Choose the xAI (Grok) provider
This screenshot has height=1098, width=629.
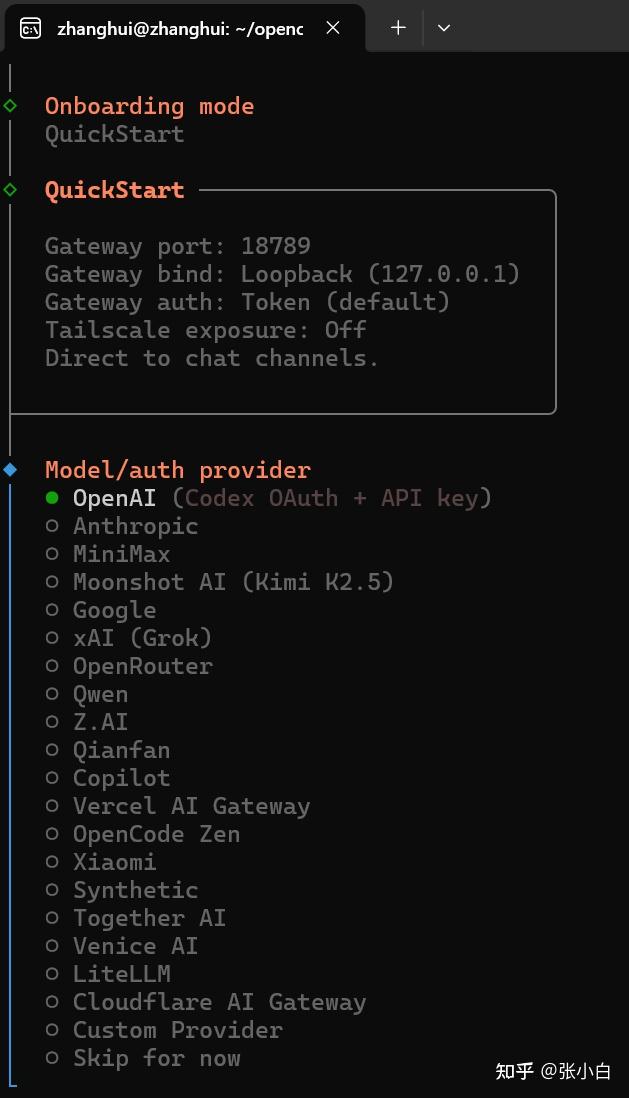click(142, 638)
